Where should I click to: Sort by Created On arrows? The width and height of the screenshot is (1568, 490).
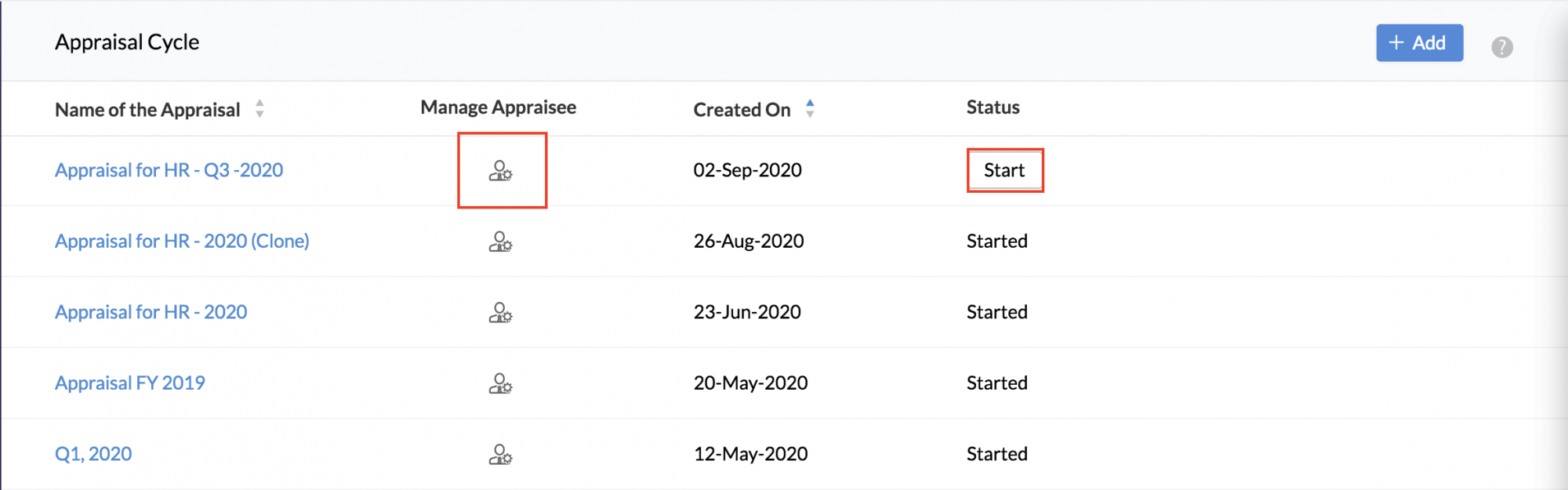[810, 109]
